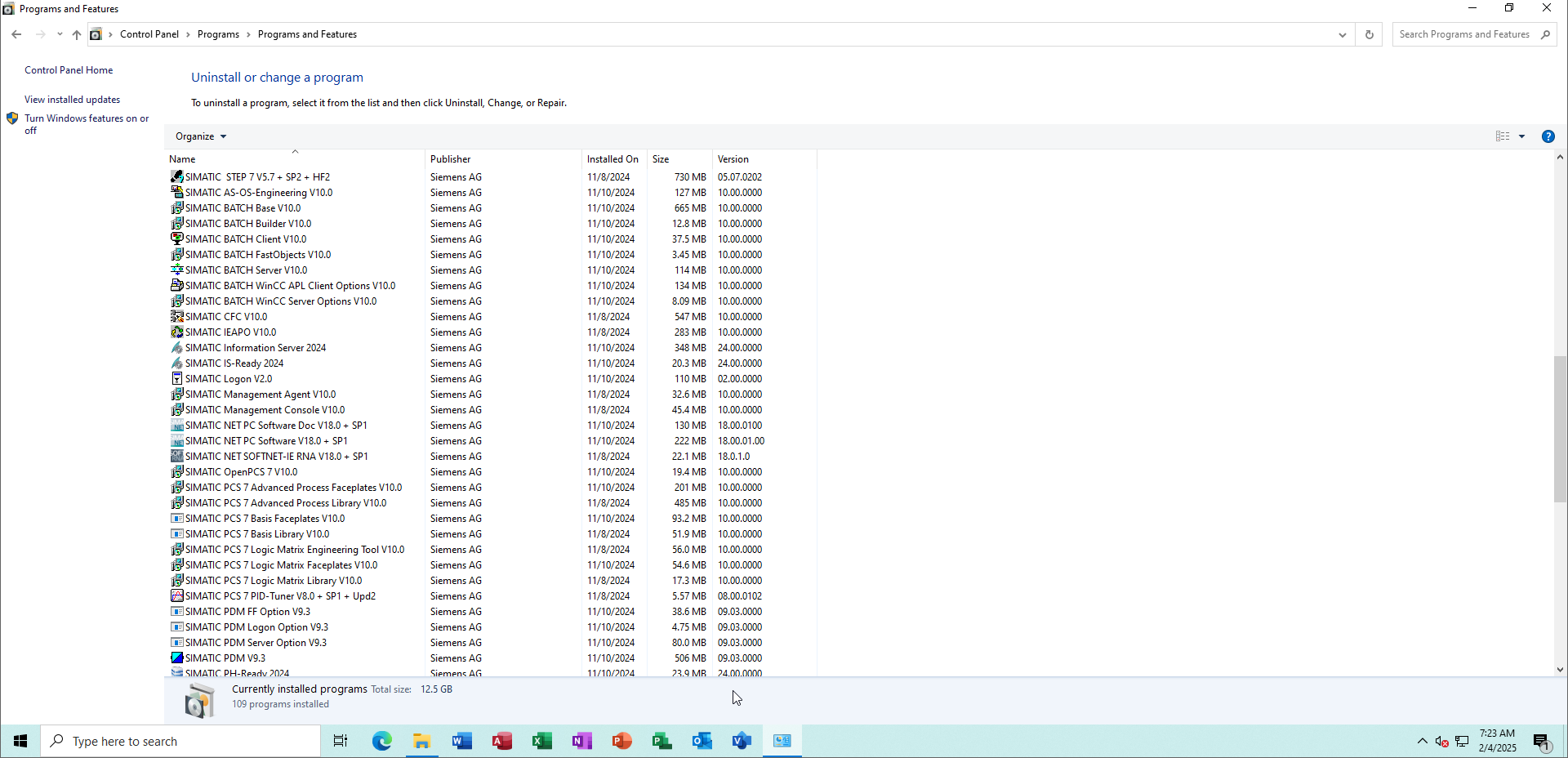Click the SIMATIC BATCH WinCC APL Client icon
Screen dimensions: 1568x758
[x=177, y=285]
